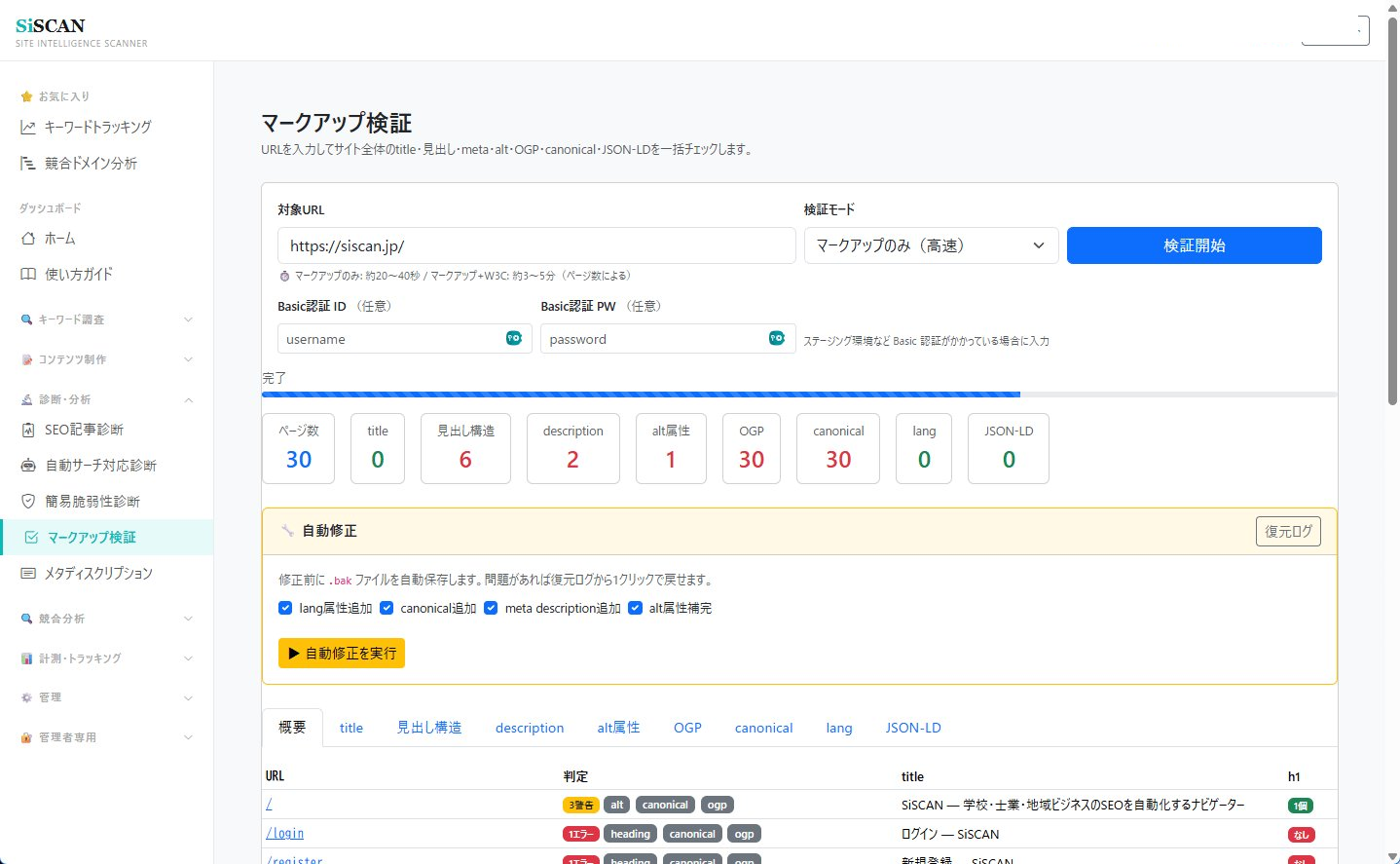This screenshot has height=864, width=1400.
Task: Click the 自動サーチ対応診断 robot icon
Action: (28, 466)
